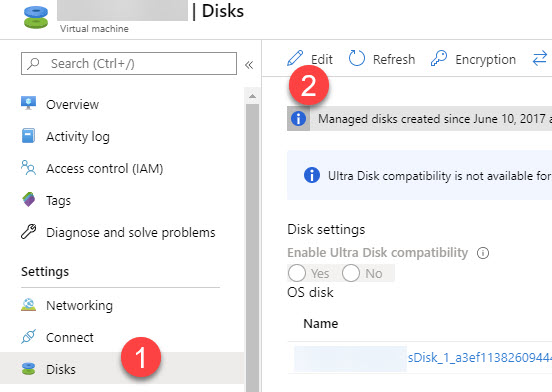Click the Name column header

[321, 323]
